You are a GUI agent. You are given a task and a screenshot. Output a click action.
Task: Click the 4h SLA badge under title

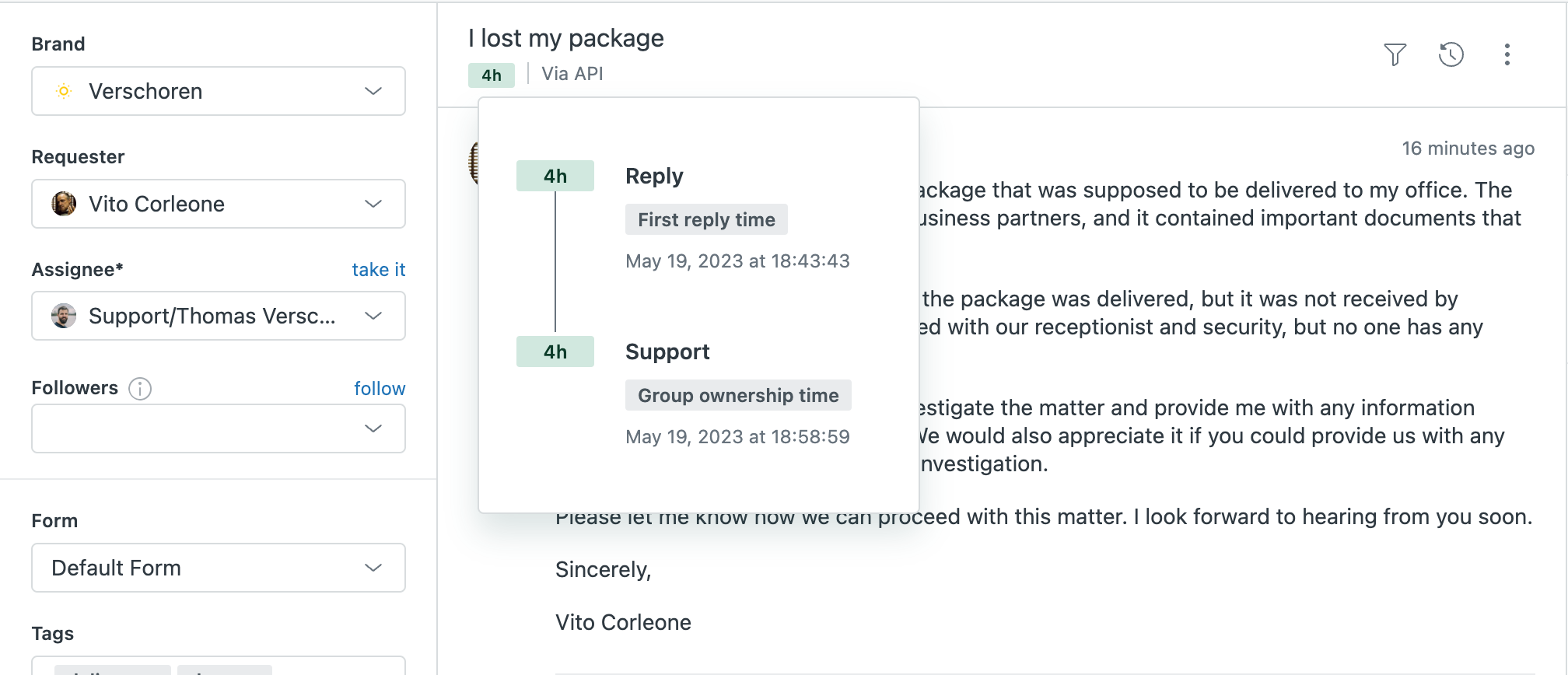[491, 75]
